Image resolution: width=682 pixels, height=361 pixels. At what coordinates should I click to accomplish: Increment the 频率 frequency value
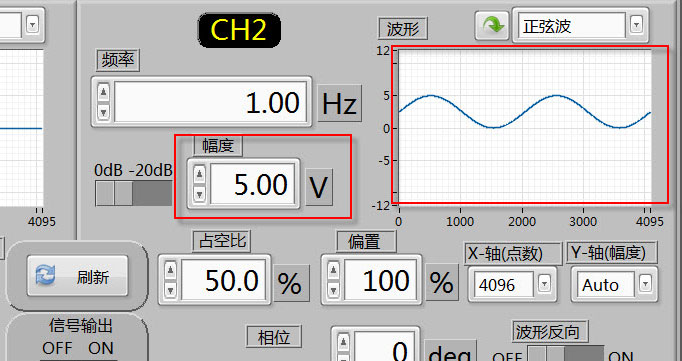pos(104,92)
